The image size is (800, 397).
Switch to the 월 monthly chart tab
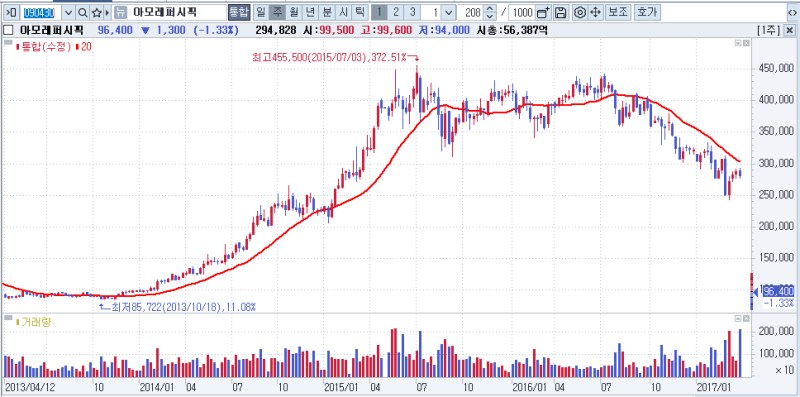pyautogui.click(x=293, y=12)
